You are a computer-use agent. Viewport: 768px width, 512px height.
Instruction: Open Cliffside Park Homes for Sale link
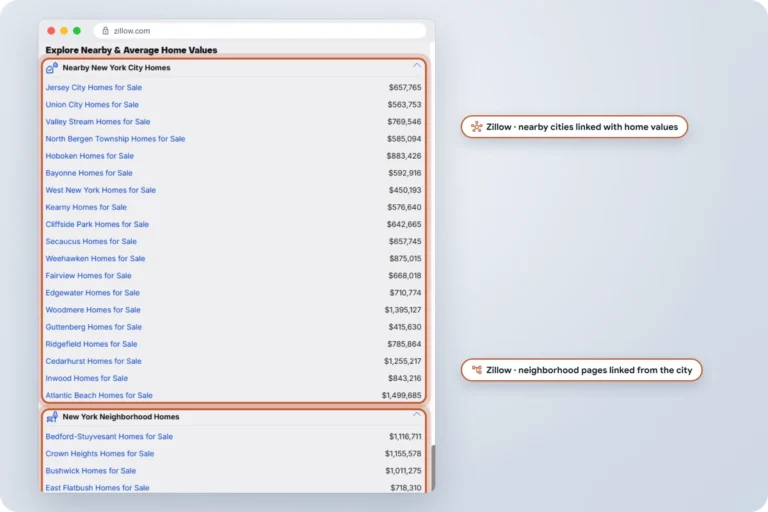(97, 224)
